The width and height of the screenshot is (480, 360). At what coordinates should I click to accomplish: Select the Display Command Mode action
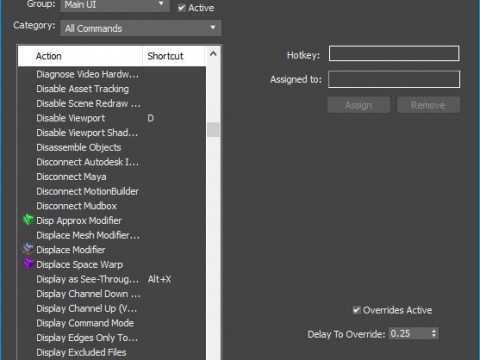(x=85, y=323)
